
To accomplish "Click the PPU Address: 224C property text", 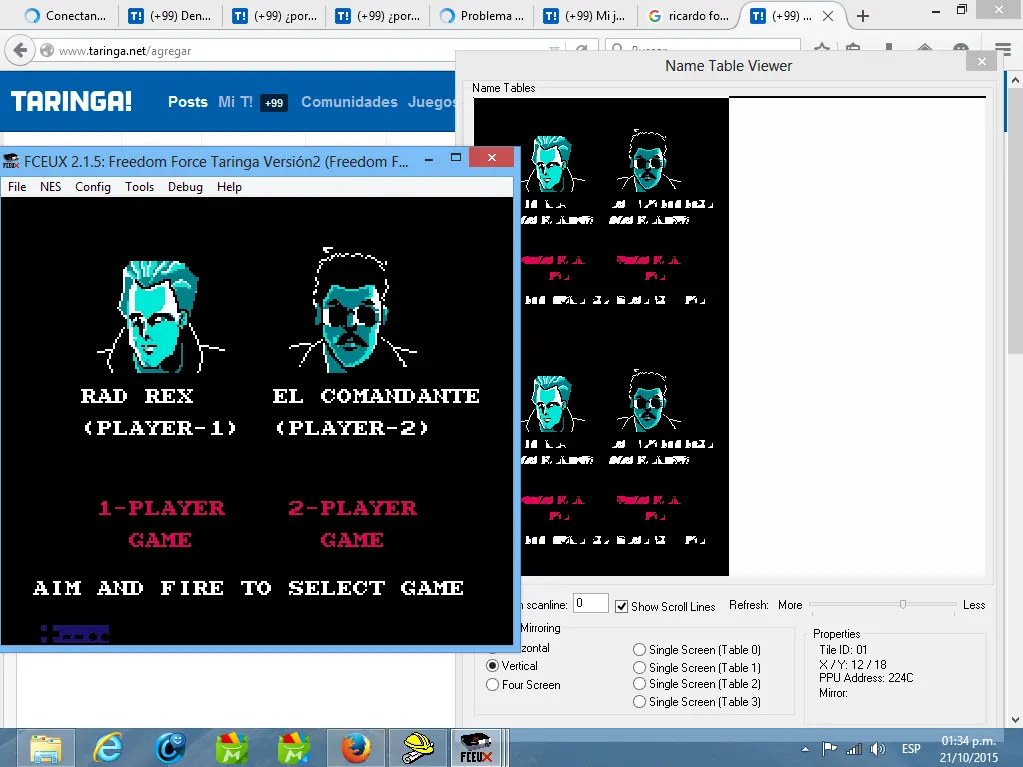I will pyautogui.click(x=866, y=678).
